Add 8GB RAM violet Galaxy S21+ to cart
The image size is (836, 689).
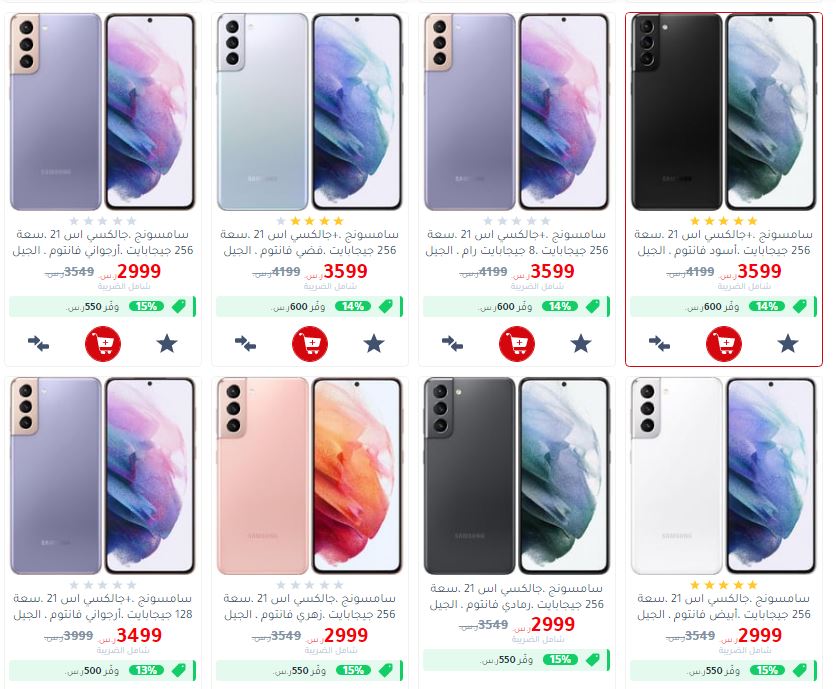coord(517,343)
